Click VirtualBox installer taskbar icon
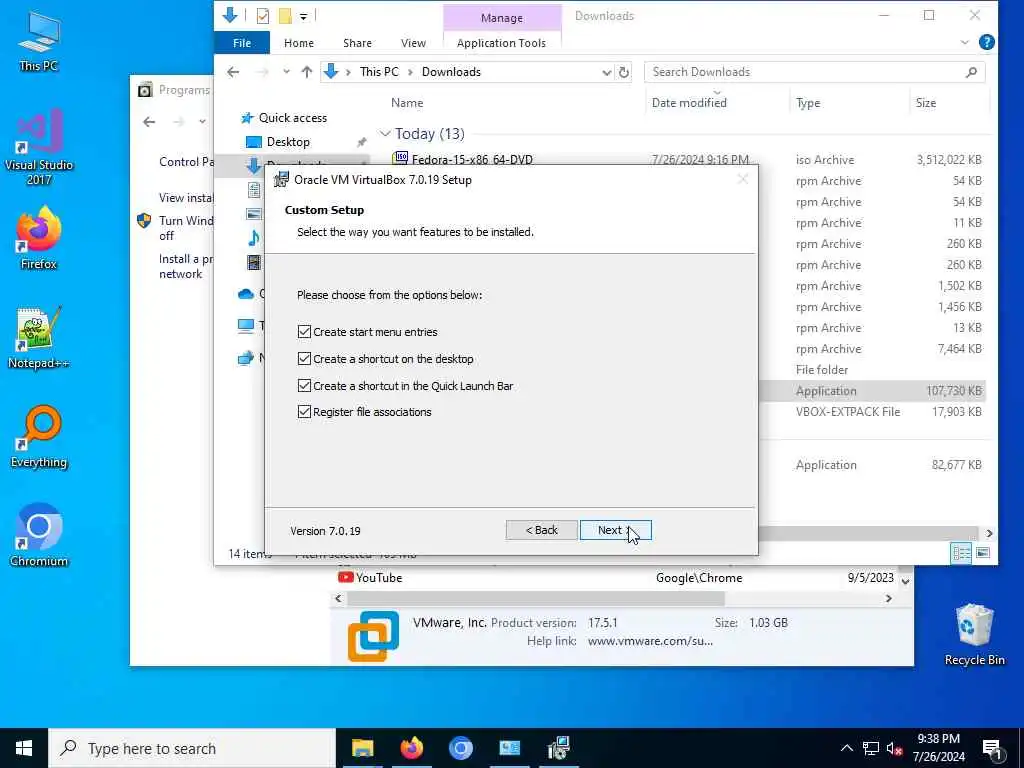 558,748
